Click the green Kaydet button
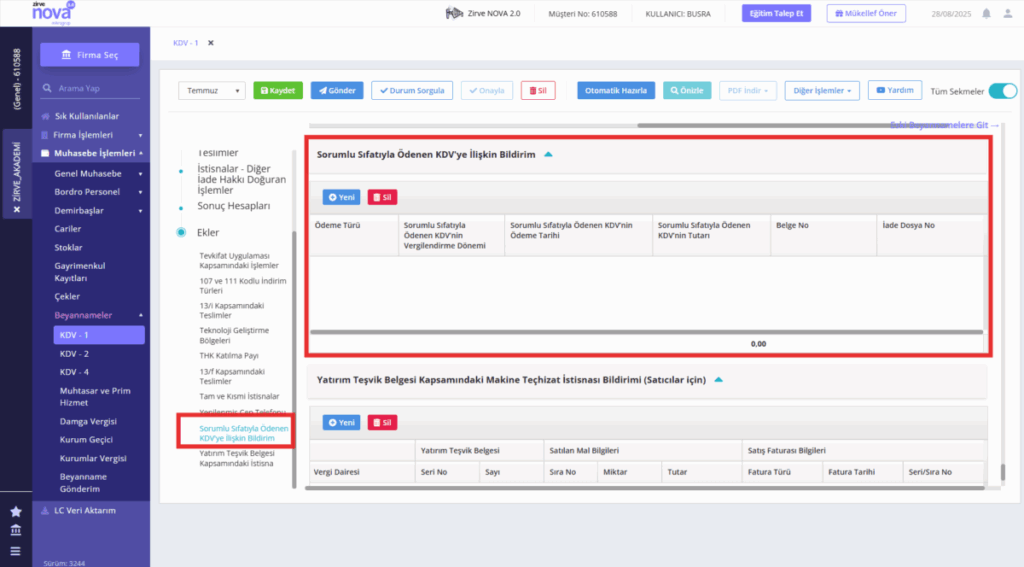 pos(278,91)
